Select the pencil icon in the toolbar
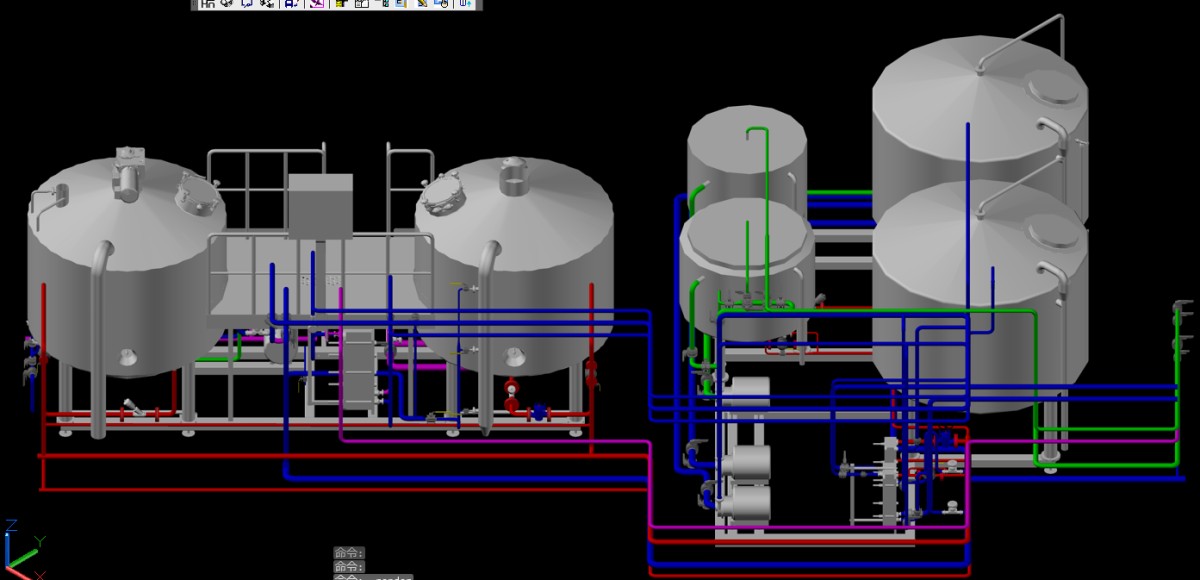 tap(422, 4)
